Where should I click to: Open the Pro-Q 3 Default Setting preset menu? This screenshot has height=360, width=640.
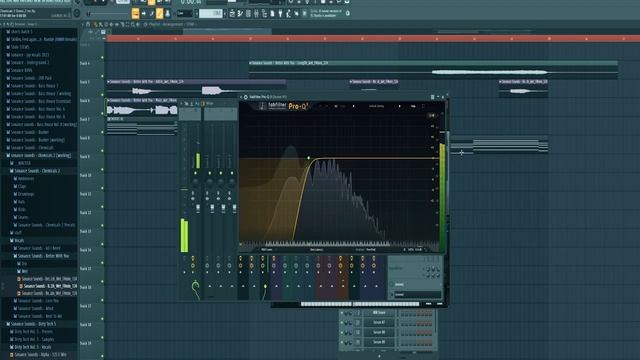tap(377, 106)
